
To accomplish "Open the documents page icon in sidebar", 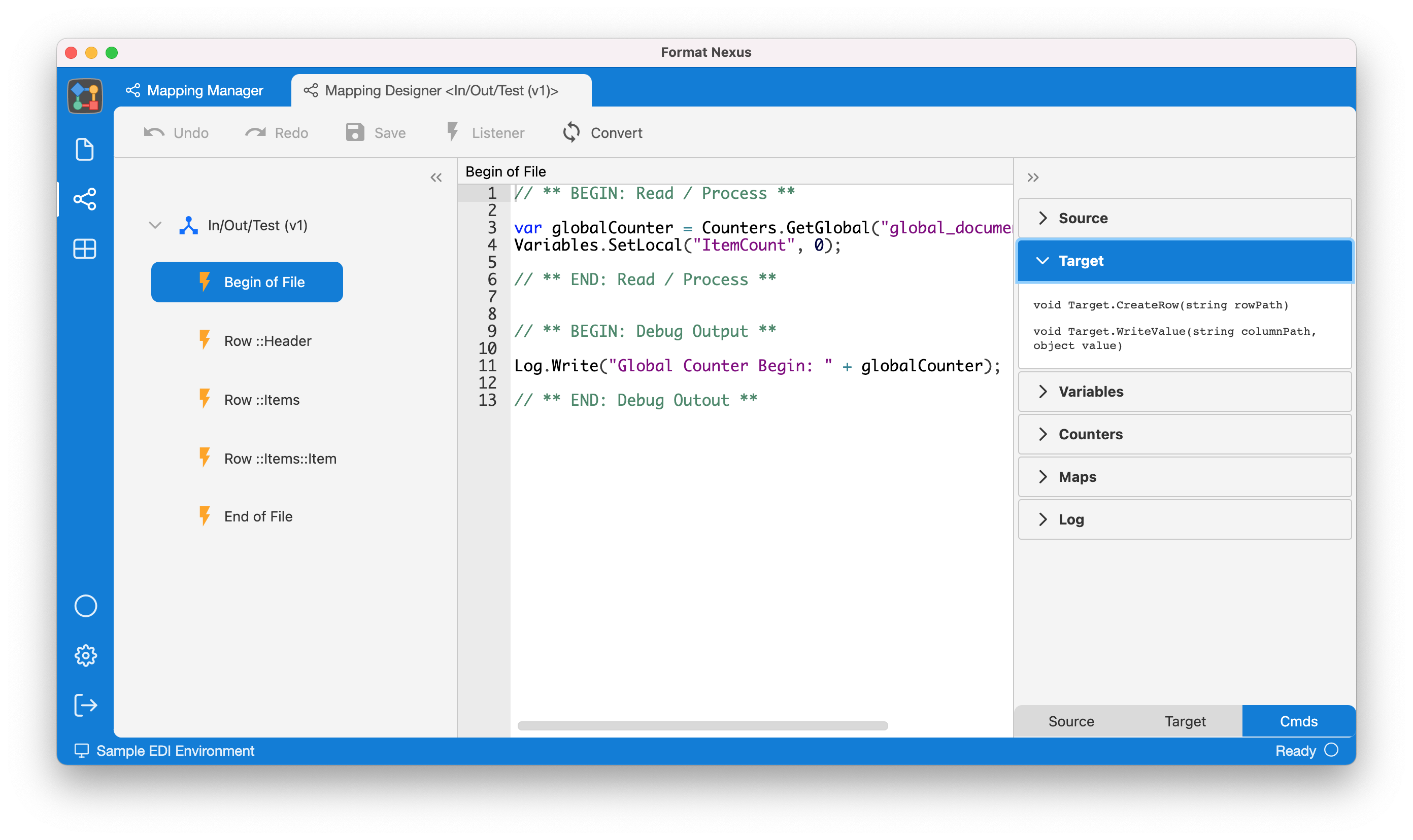I will [x=85, y=150].
